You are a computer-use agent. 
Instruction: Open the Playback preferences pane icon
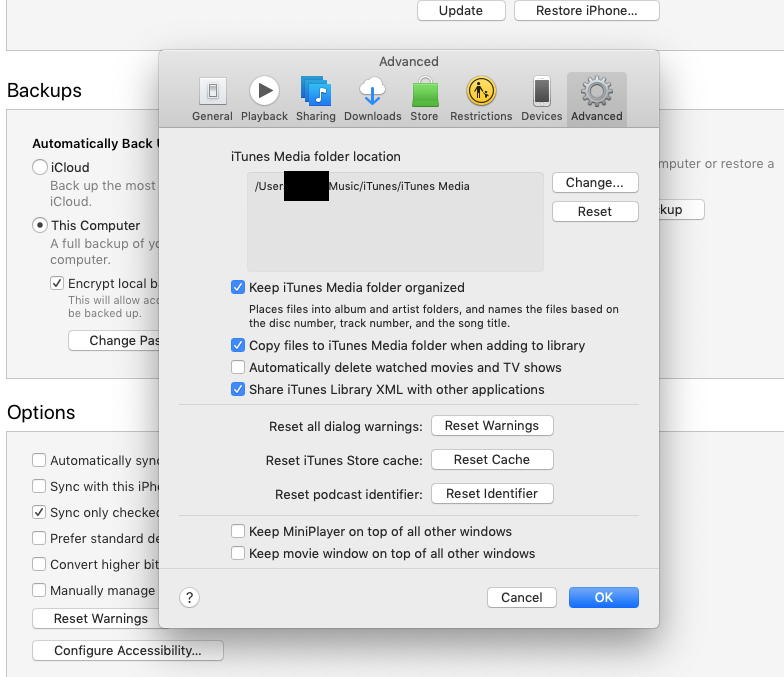pyautogui.click(x=264, y=91)
